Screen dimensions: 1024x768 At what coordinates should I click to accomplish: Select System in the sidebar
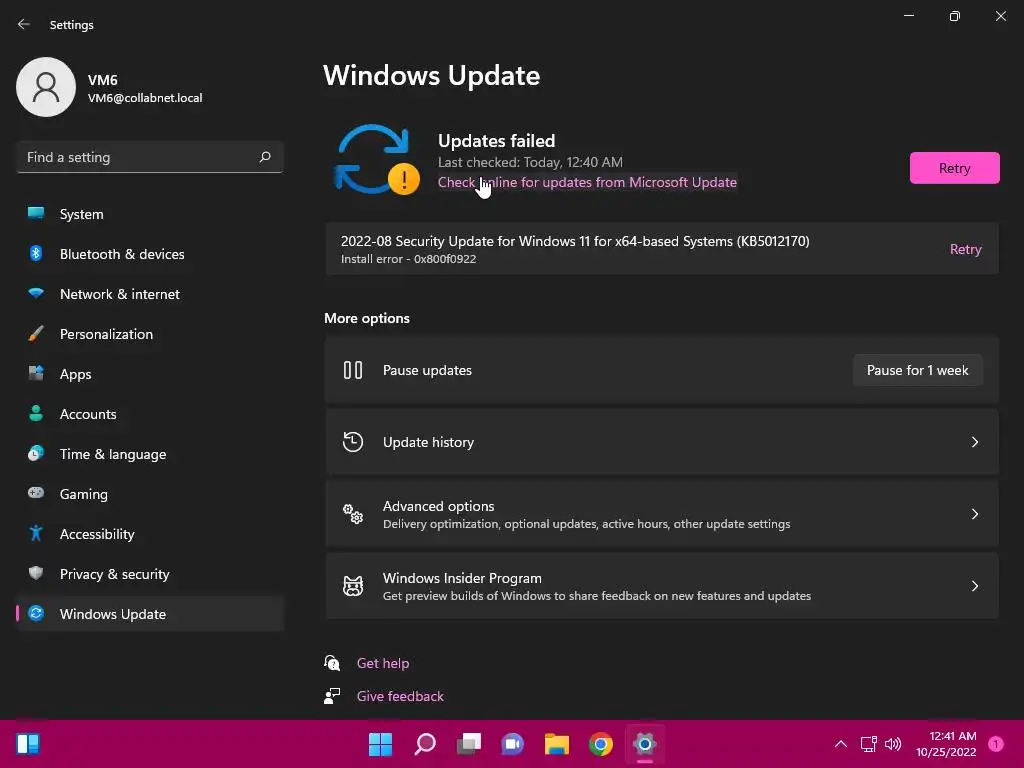click(150, 214)
